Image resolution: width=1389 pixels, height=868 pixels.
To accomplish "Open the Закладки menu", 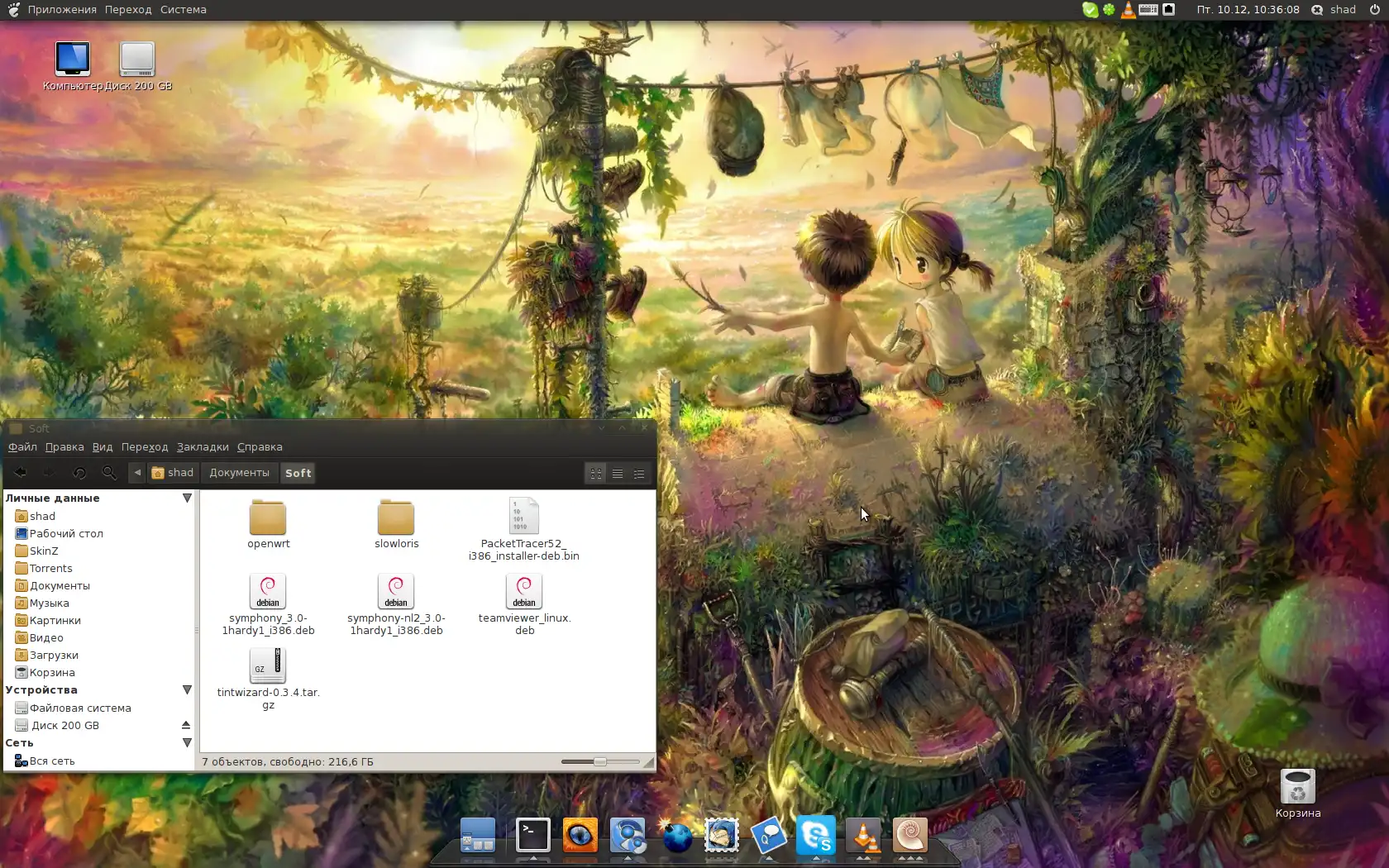I will pos(203,447).
